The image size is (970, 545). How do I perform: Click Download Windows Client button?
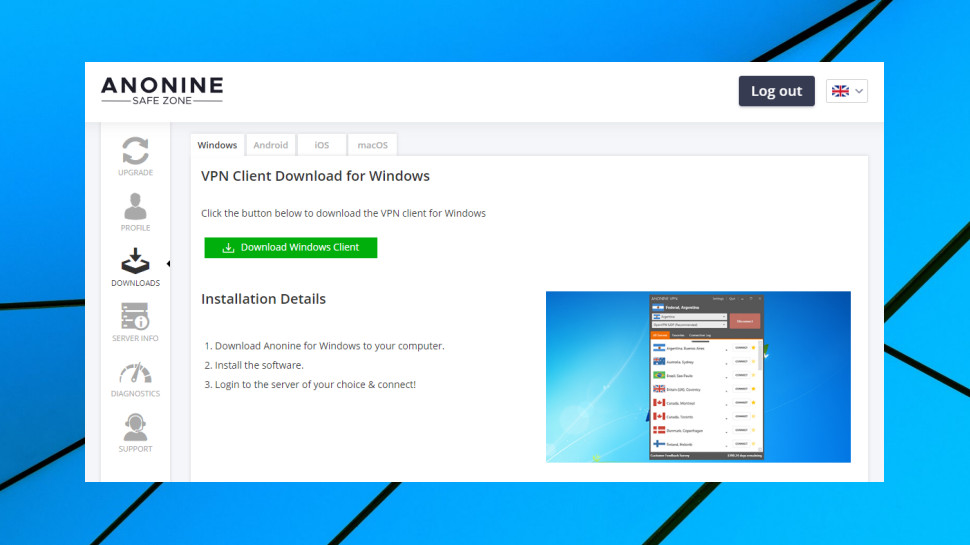coord(291,247)
